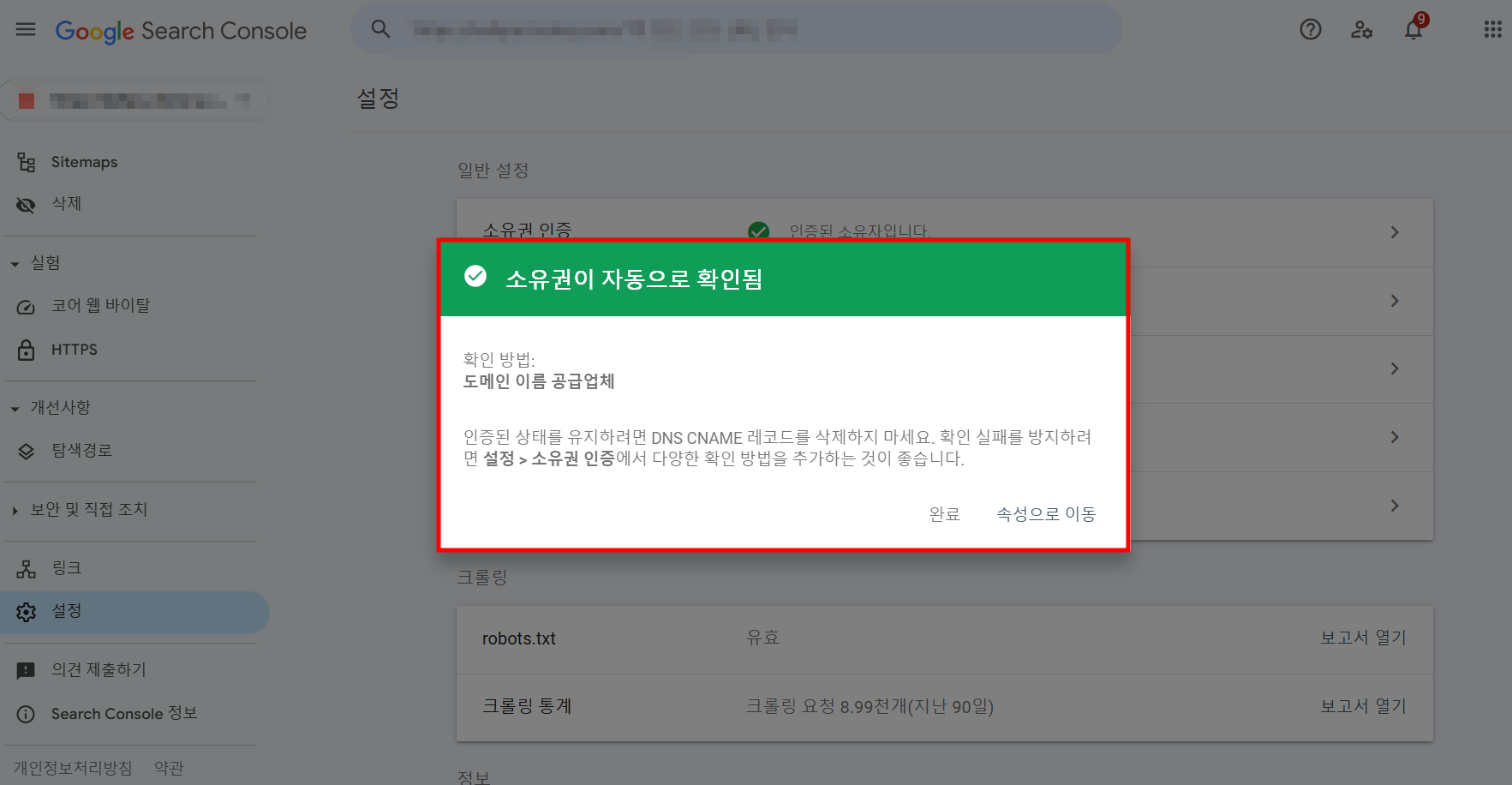Open the notifications bell
Screen dimensions: 1512x785
pyautogui.click(x=1413, y=30)
